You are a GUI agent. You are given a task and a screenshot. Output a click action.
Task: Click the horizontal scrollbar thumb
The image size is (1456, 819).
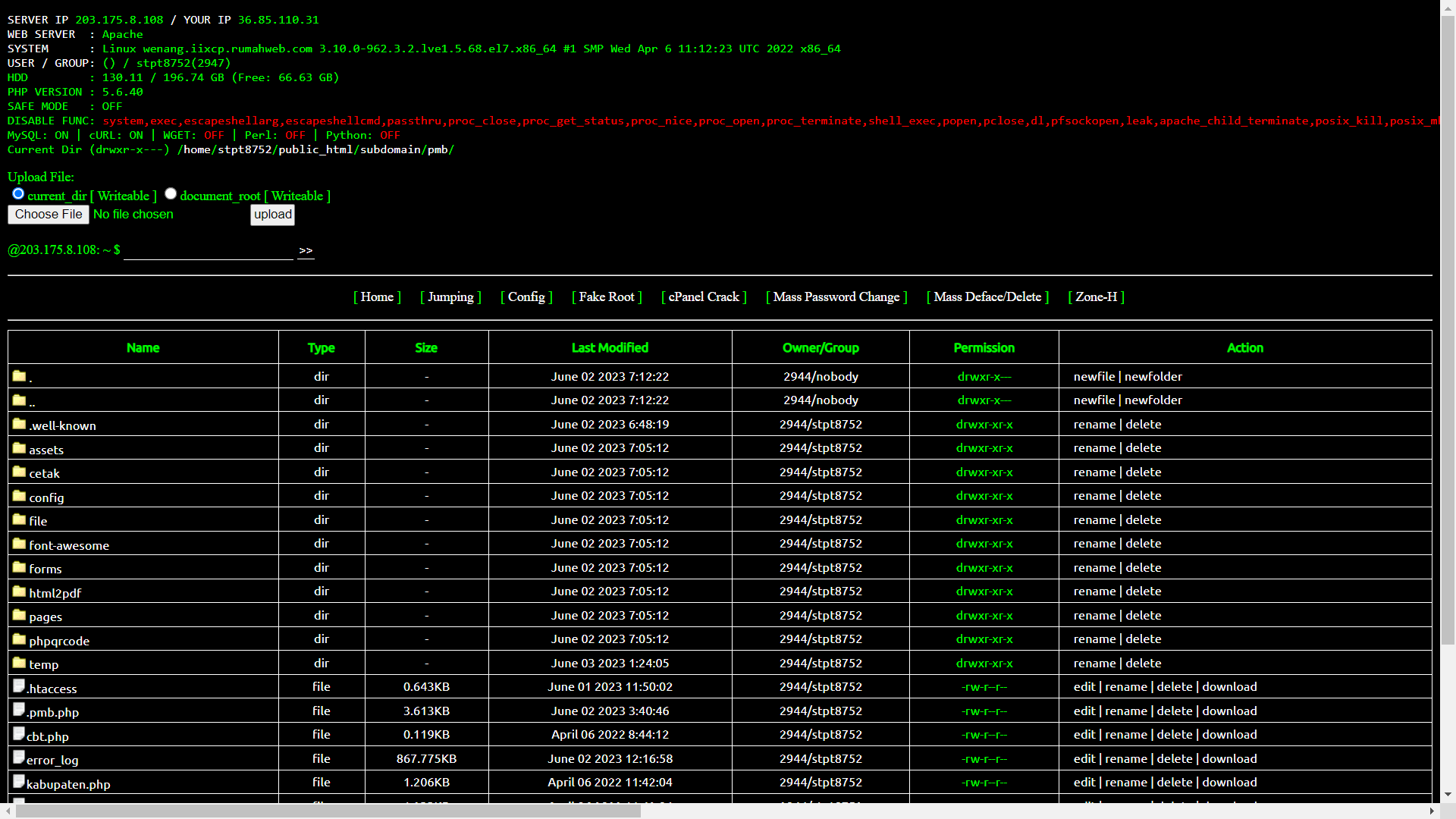click(x=328, y=811)
